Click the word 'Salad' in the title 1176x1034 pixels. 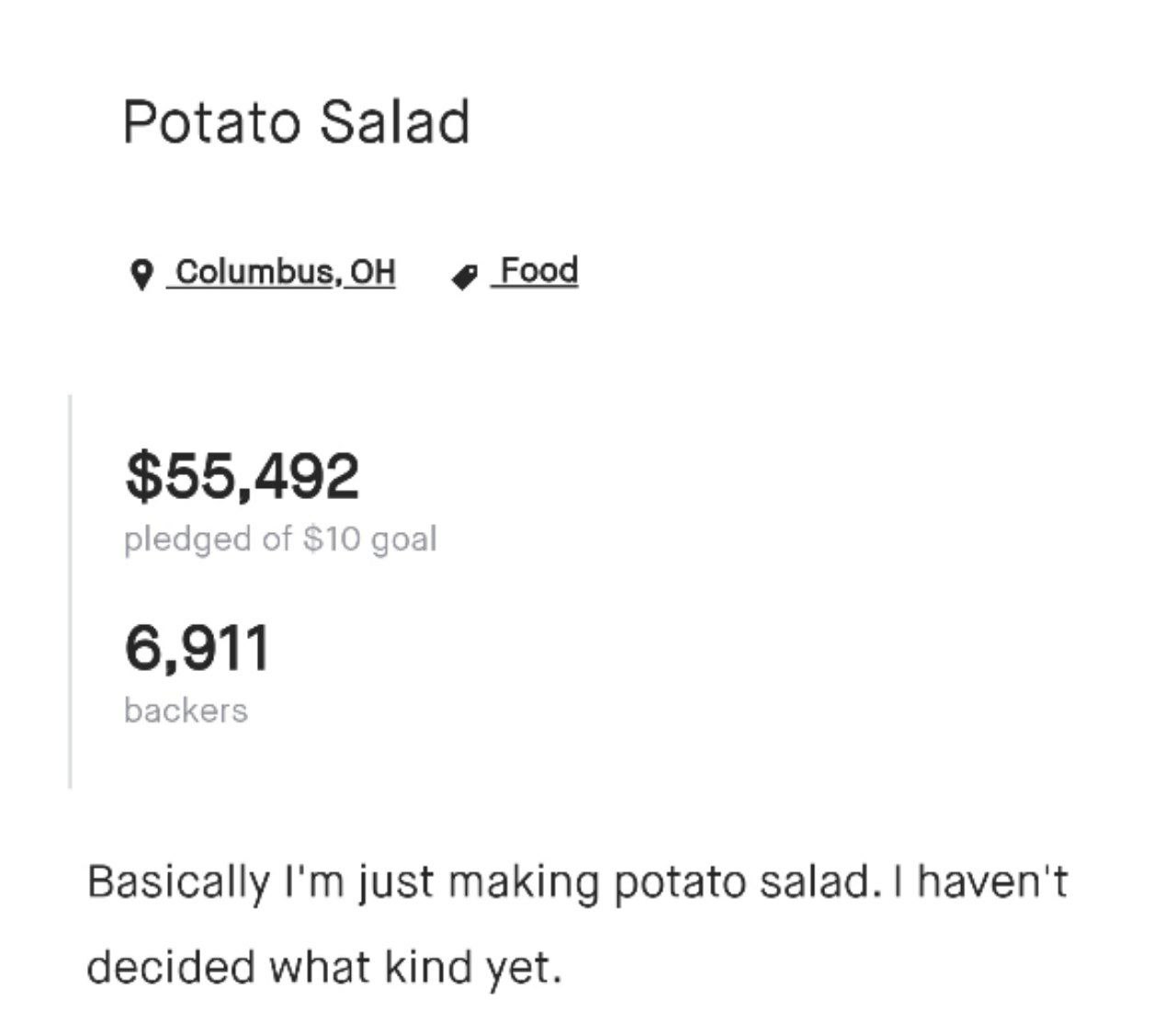click(x=395, y=122)
